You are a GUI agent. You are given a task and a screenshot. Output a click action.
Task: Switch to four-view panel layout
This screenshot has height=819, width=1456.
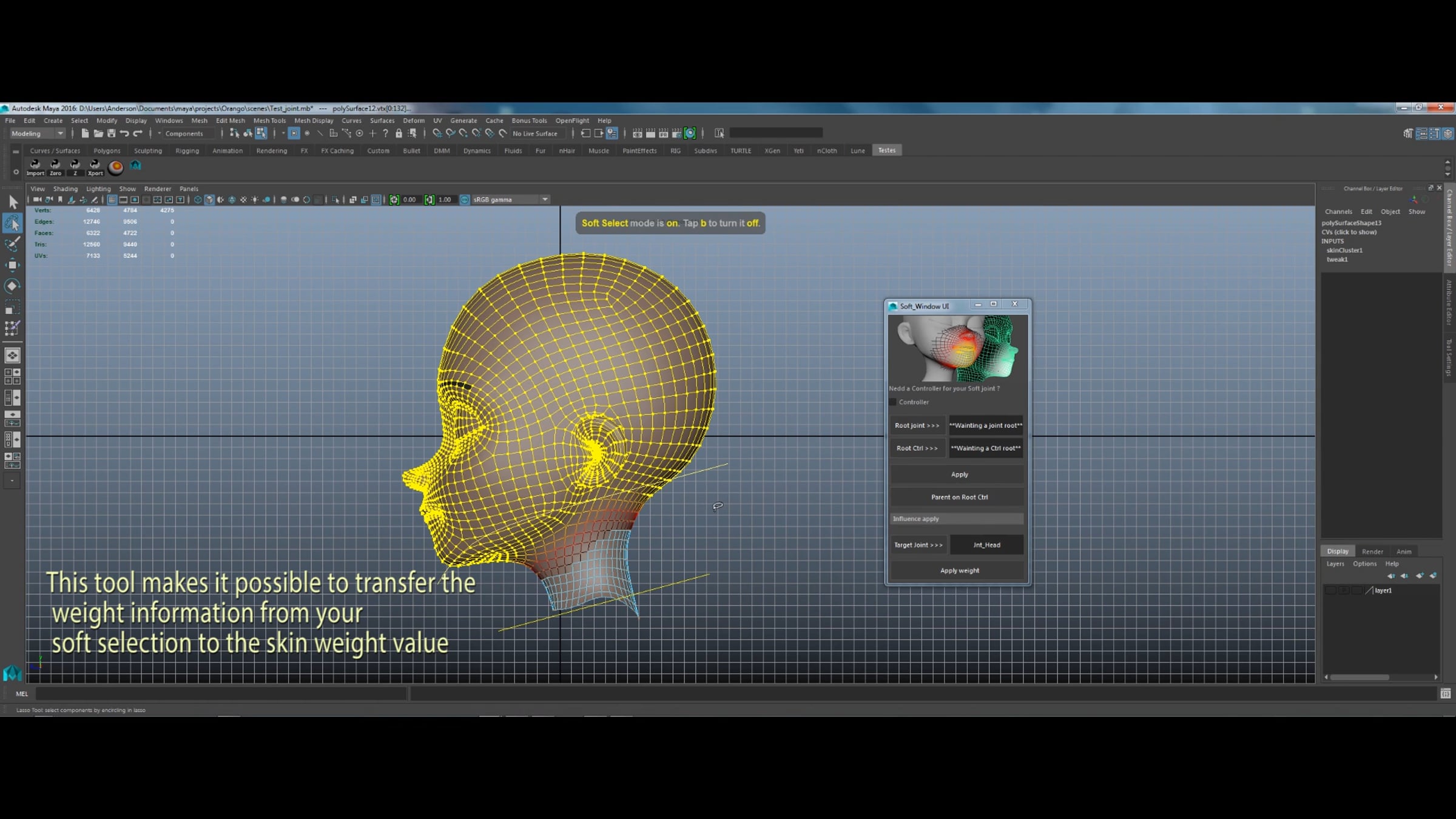[13, 376]
